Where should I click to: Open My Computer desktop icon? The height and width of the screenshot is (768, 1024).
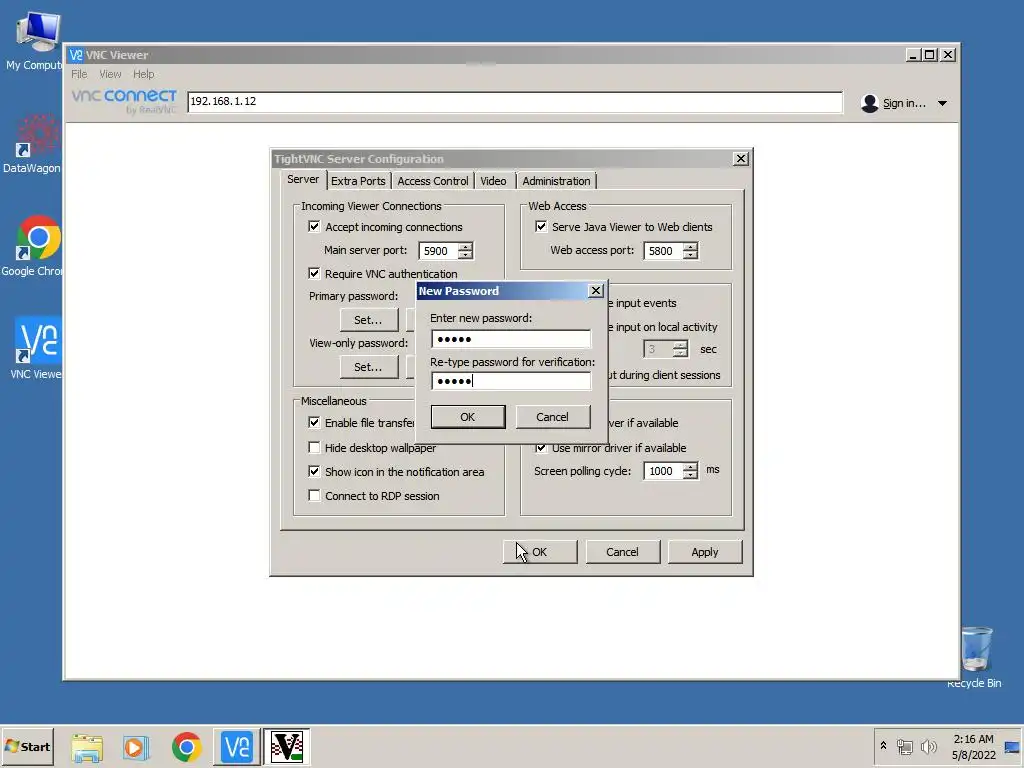36,40
